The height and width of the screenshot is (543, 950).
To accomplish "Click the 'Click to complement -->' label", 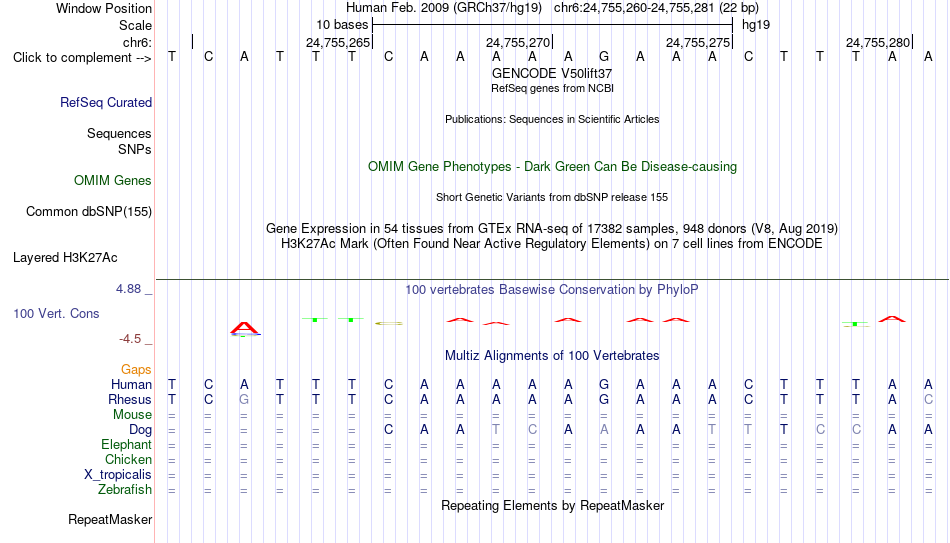I will click(82, 58).
